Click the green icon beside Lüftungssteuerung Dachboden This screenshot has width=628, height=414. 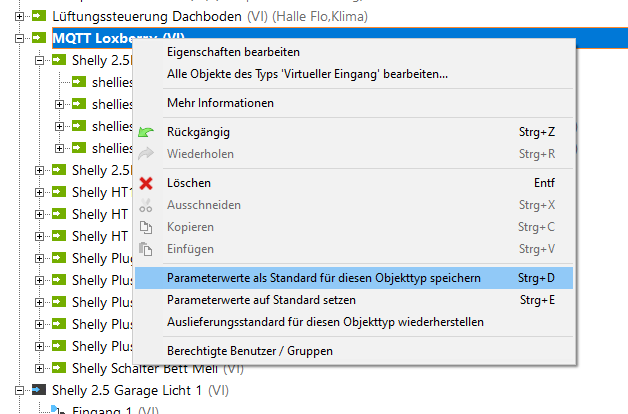click(x=39, y=17)
